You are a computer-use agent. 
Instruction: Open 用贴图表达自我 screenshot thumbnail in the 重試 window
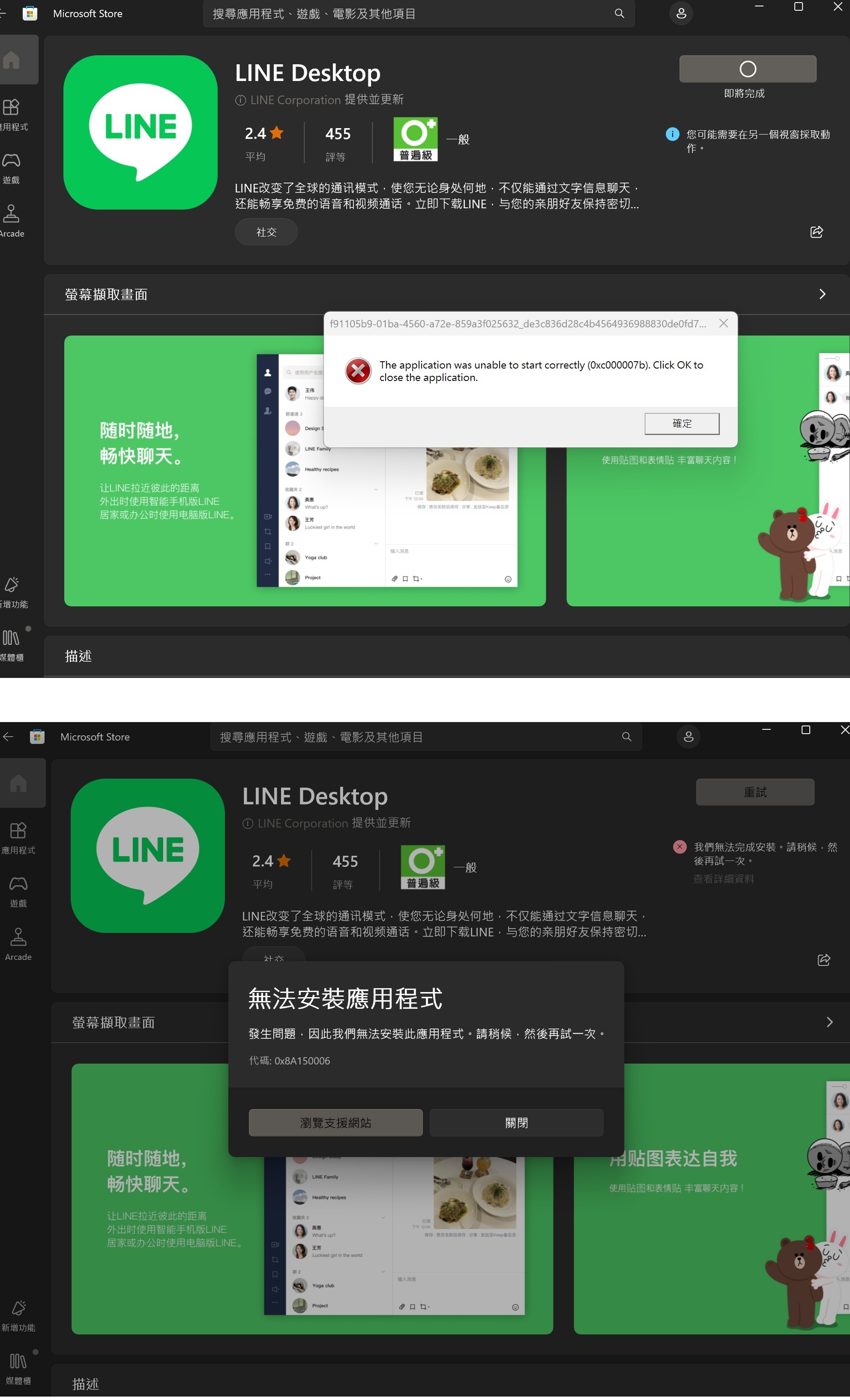click(711, 1199)
